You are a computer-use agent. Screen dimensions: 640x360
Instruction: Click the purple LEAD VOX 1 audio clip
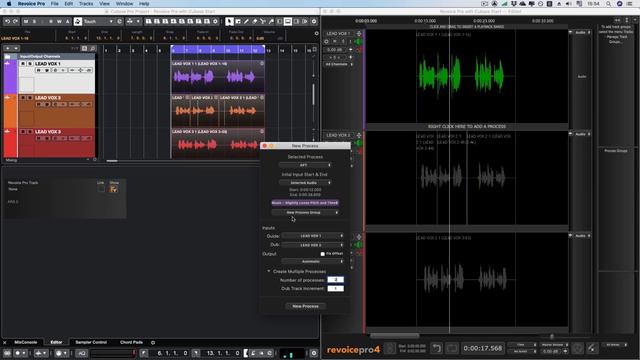coord(218,77)
